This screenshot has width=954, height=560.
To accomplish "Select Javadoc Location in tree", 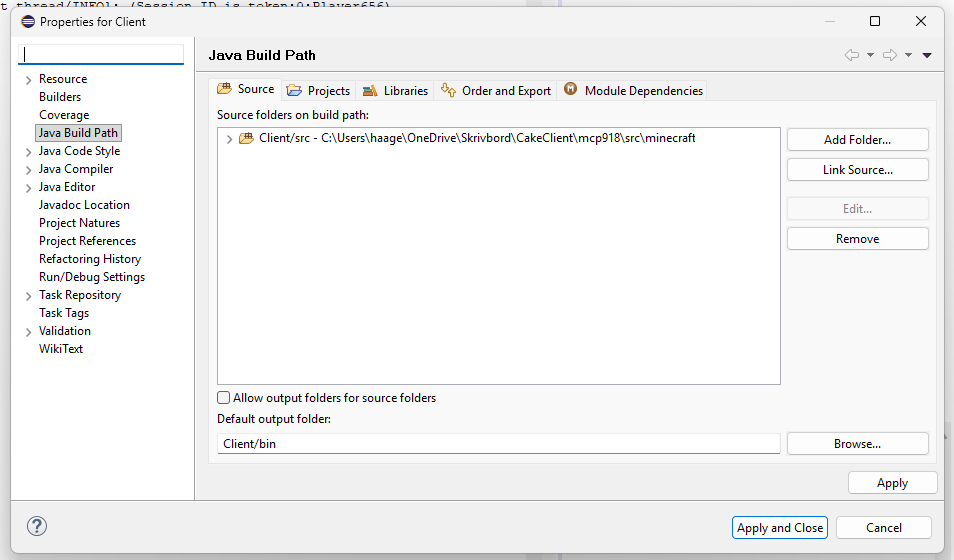I will click(84, 205).
